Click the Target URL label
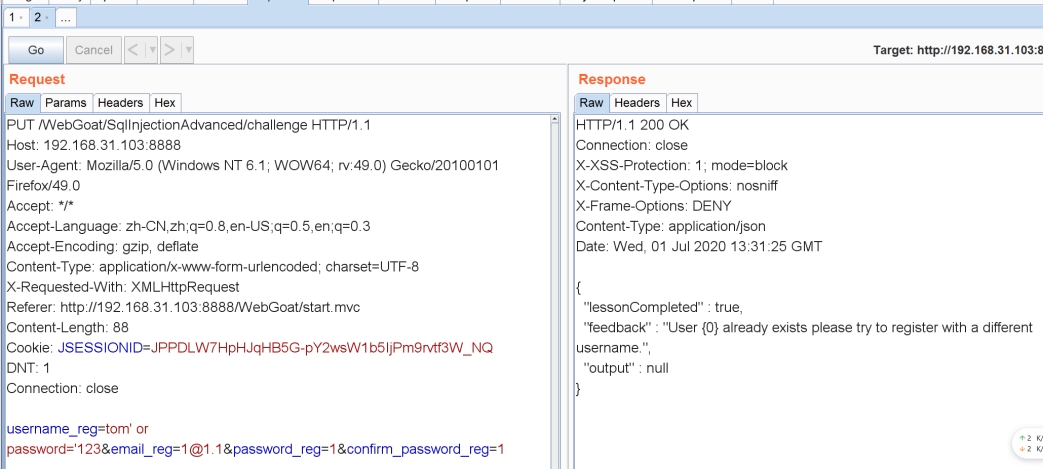1044x469 pixels. click(x=958, y=50)
